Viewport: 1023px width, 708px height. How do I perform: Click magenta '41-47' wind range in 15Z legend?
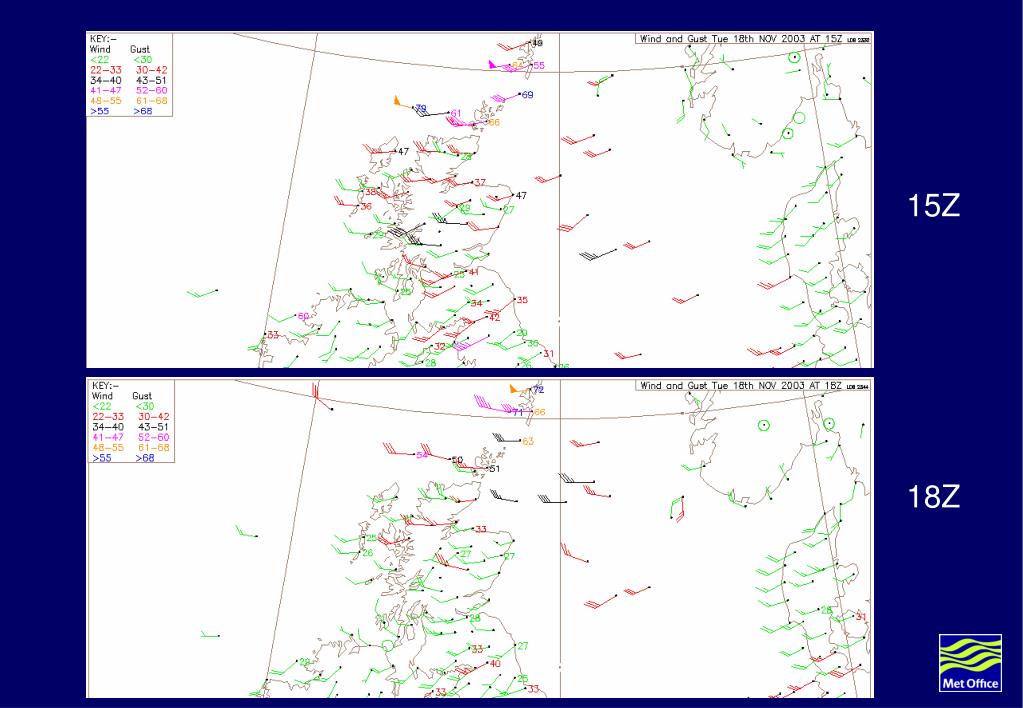[x=106, y=91]
